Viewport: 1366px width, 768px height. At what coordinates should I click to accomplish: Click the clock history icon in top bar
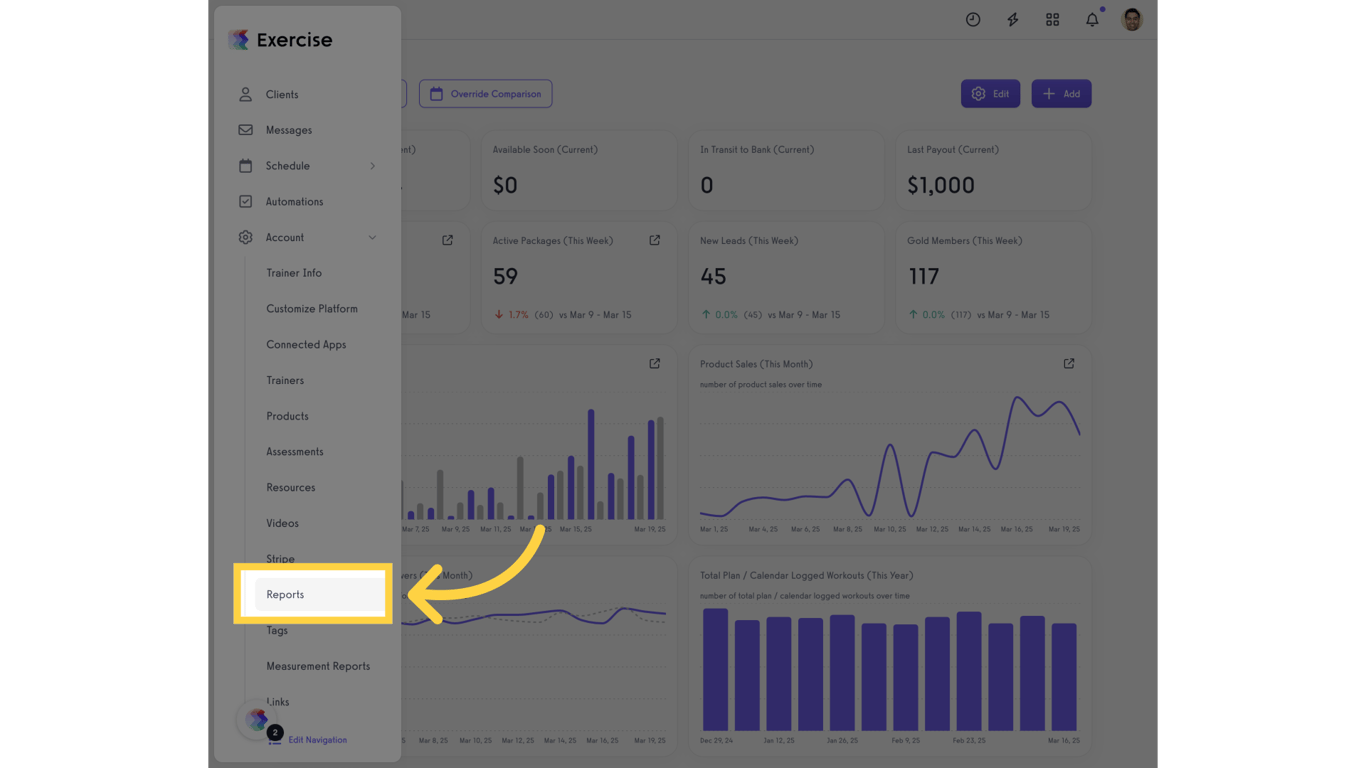(x=973, y=20)
